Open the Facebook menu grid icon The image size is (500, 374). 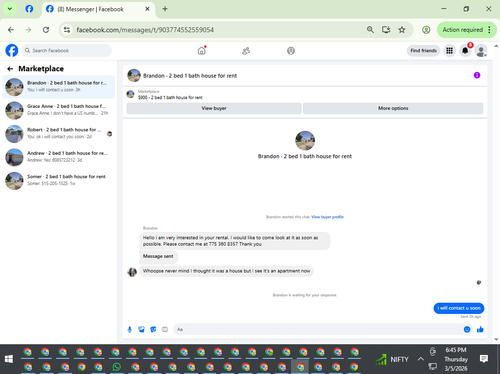coord(449,51)
